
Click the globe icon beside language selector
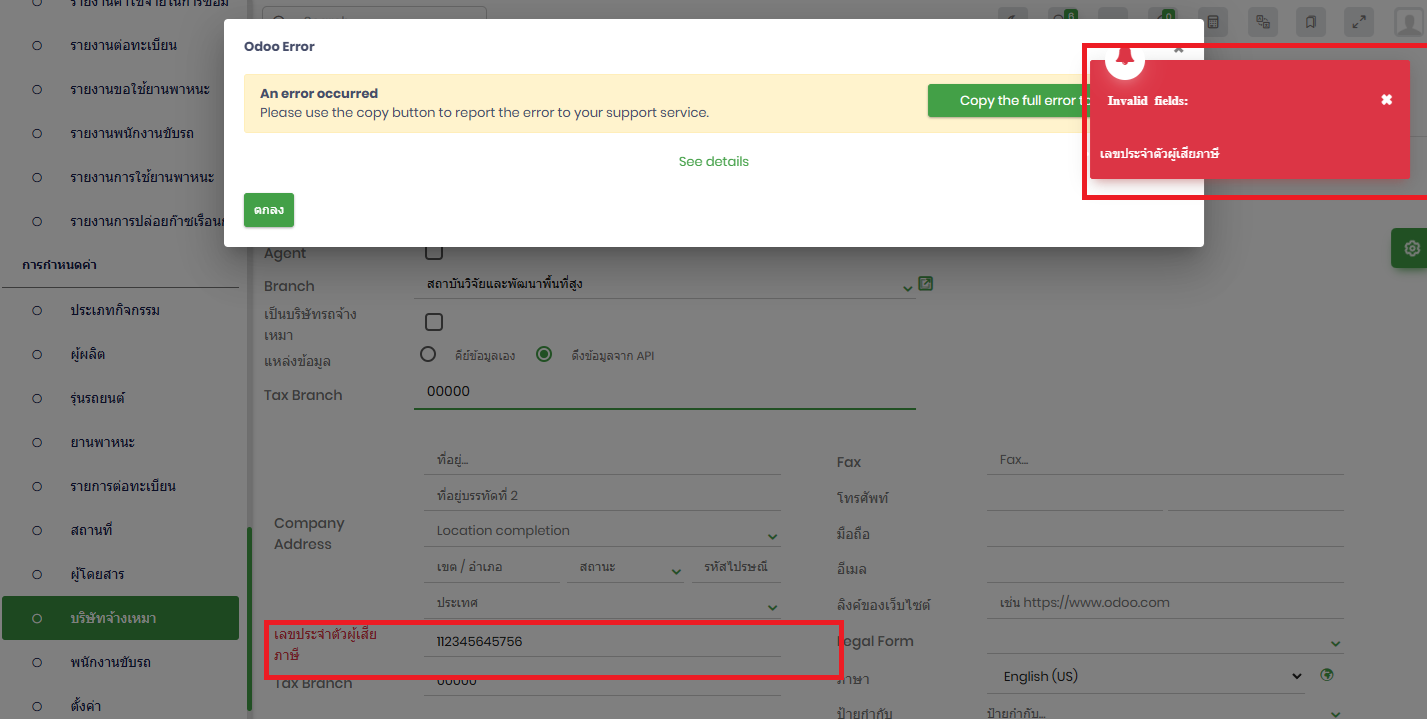(x=1327, y=675)
